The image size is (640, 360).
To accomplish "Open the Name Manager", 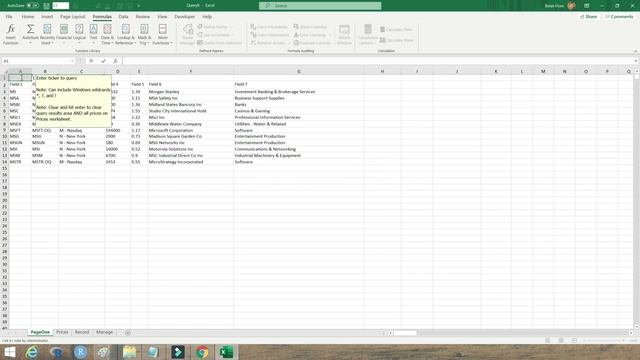I will tap(187, 34).
